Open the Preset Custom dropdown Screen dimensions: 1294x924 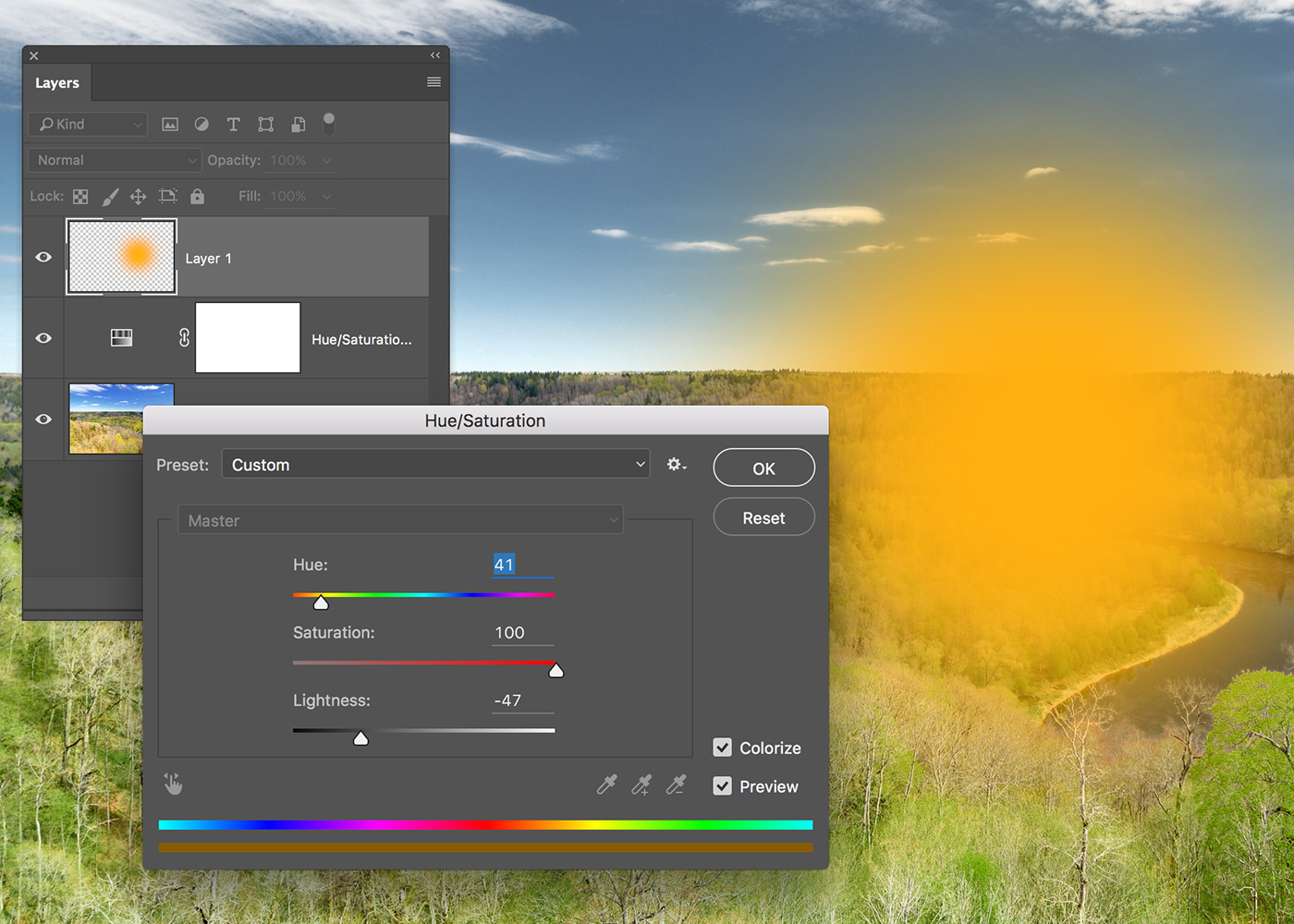tap(436, 465)
